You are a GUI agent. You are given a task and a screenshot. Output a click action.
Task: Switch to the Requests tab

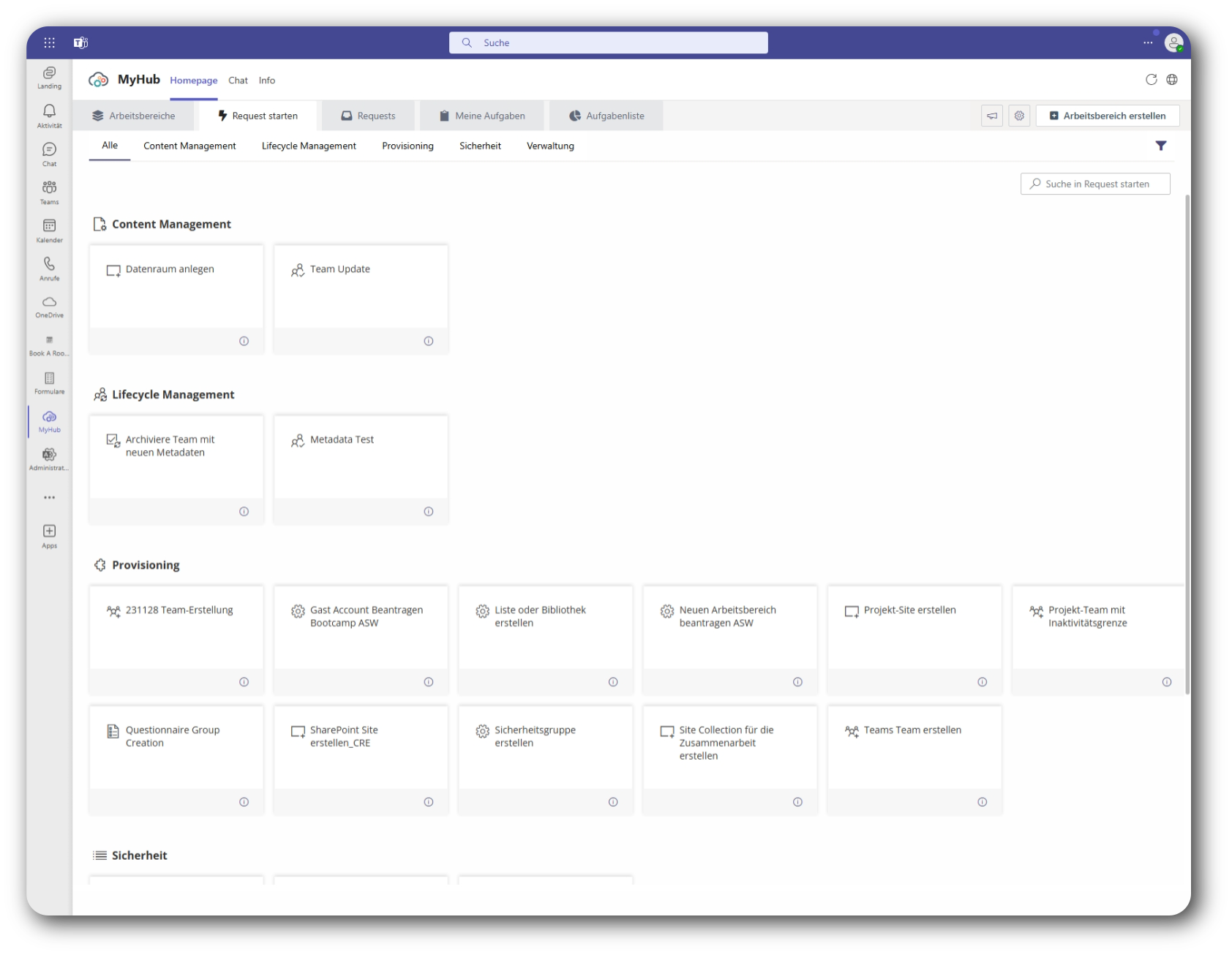pyautogui.click(x=369, y=116)
